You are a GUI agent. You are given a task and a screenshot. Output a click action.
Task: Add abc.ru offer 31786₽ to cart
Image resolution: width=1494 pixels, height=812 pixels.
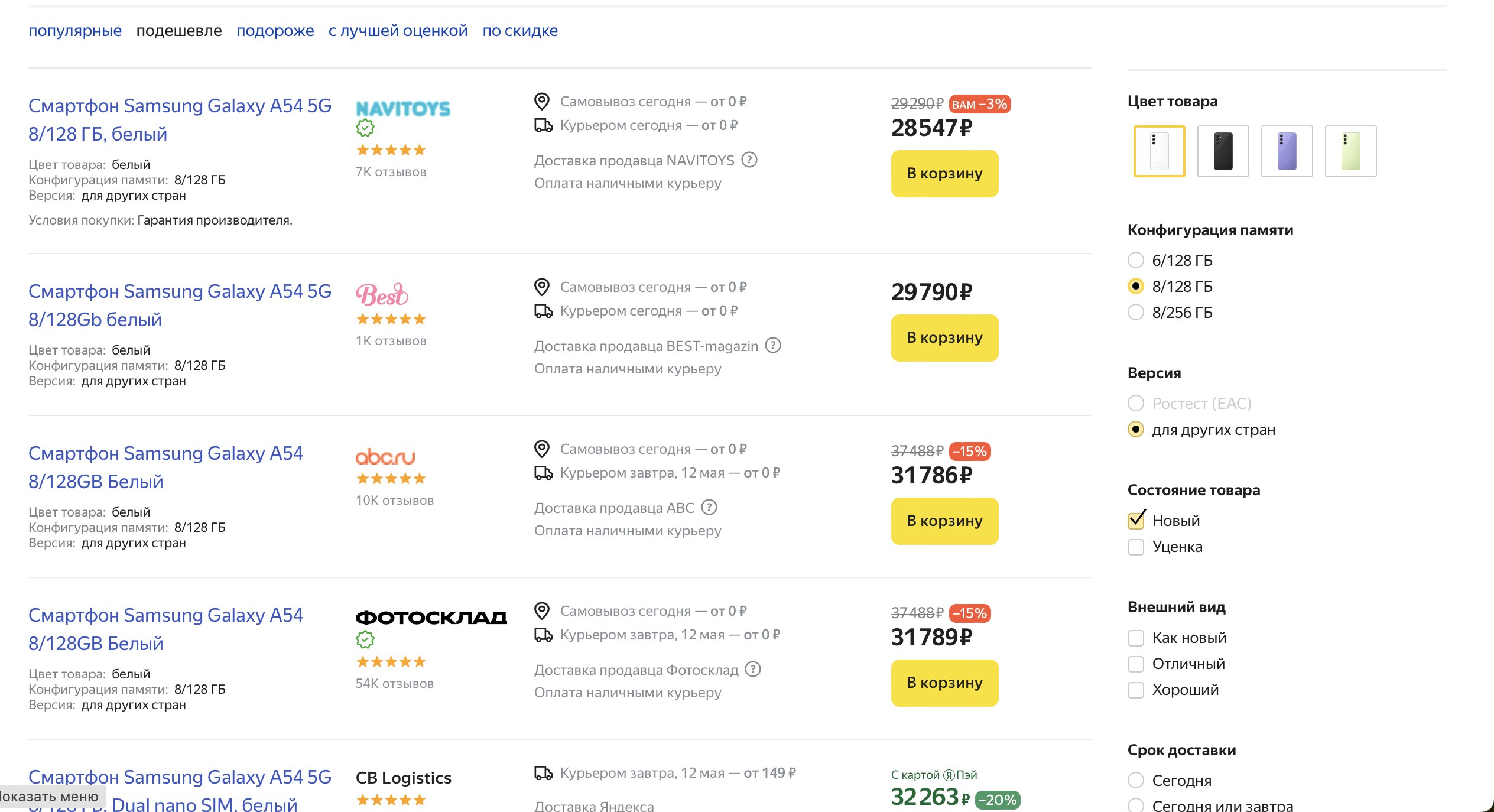tap(944, 521)
